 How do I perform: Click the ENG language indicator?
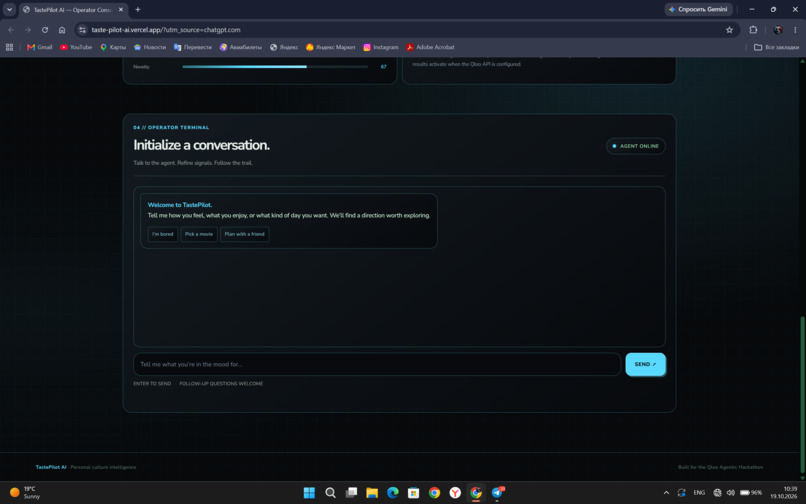[x=699, y=493]
